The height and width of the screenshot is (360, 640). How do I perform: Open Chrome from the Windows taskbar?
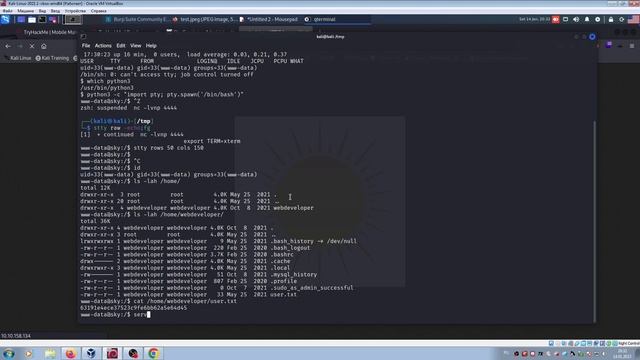[153, 353]
